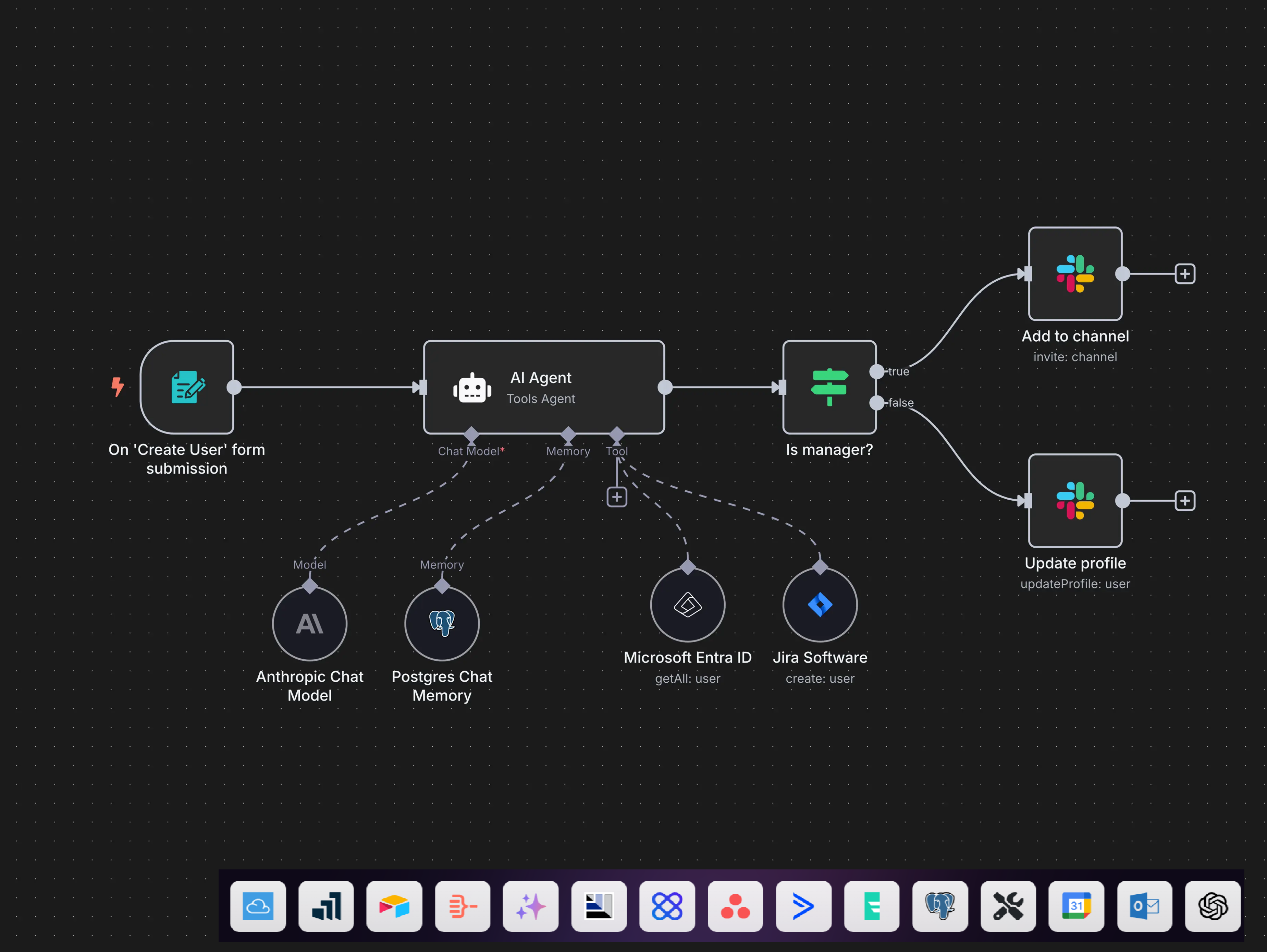1267x952 pixels.
Task: Click the Memory diamond atop Postgres node
Action: tap(442, 586)
